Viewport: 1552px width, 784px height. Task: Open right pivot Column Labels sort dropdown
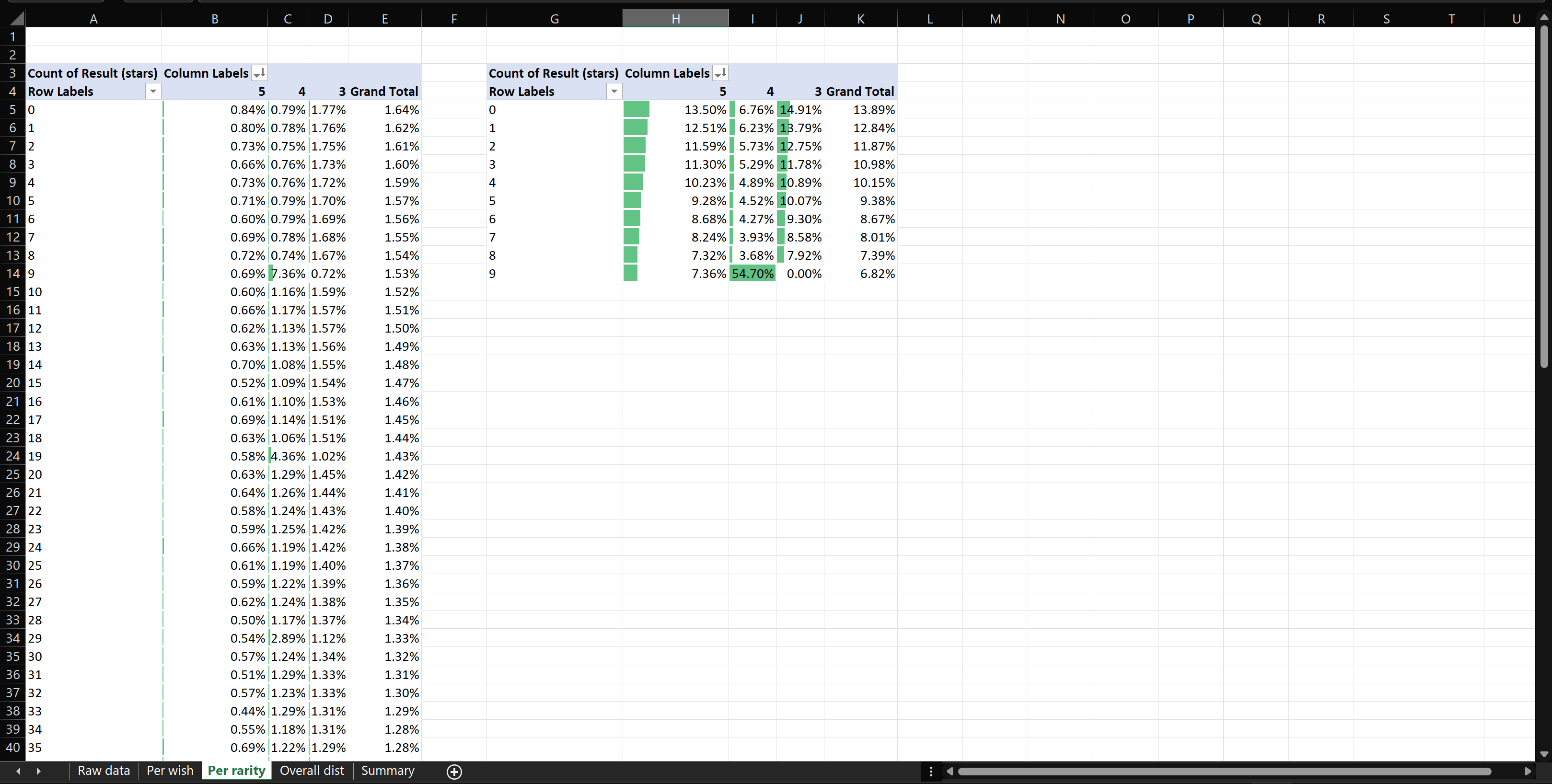coord(720,73)
